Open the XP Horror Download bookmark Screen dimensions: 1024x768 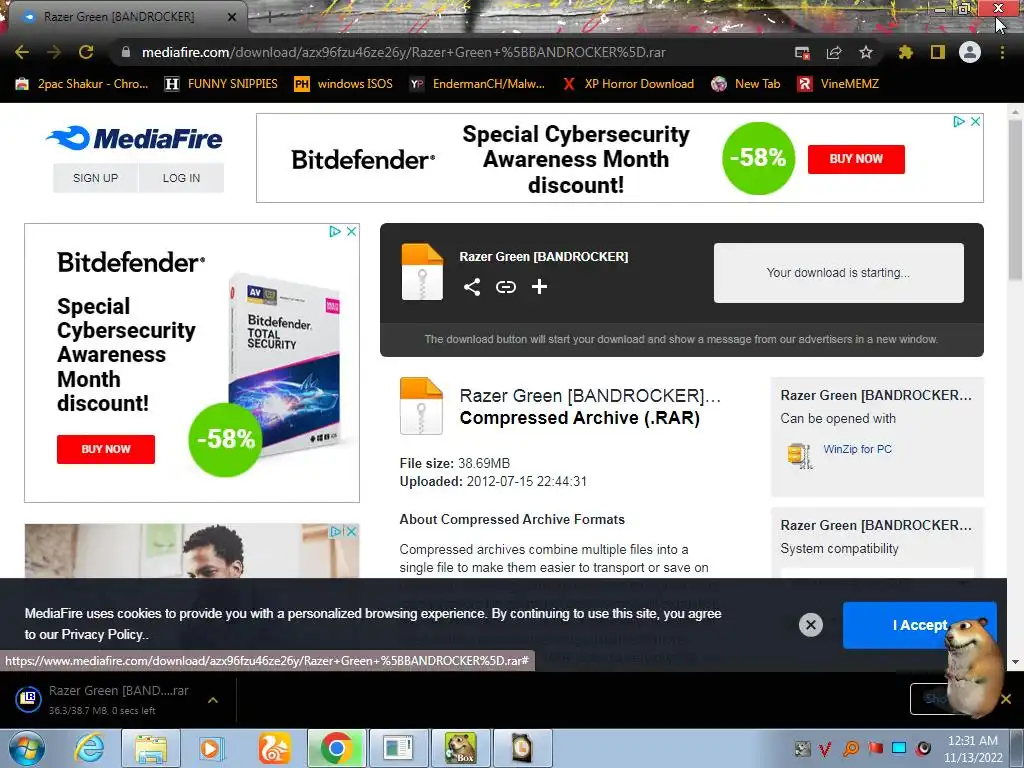tap(628, 84)
